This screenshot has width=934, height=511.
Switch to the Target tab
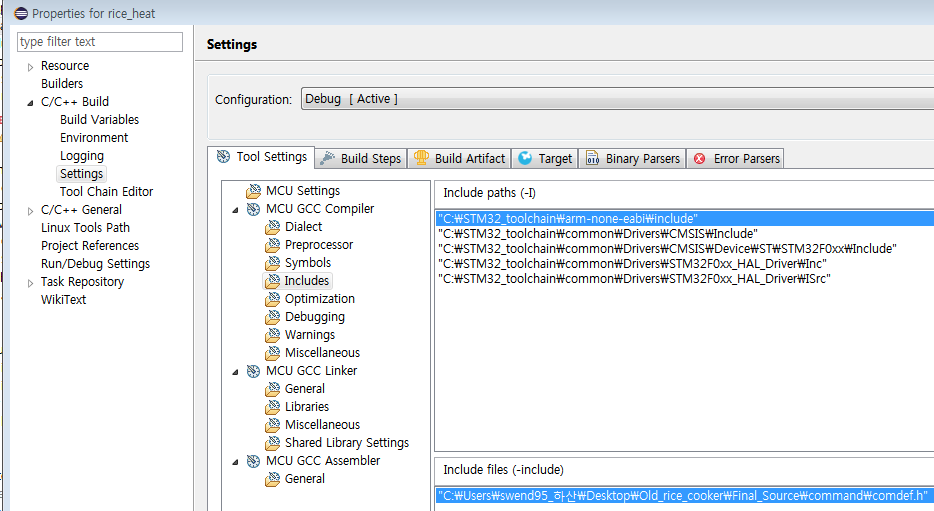coord(554,158)
